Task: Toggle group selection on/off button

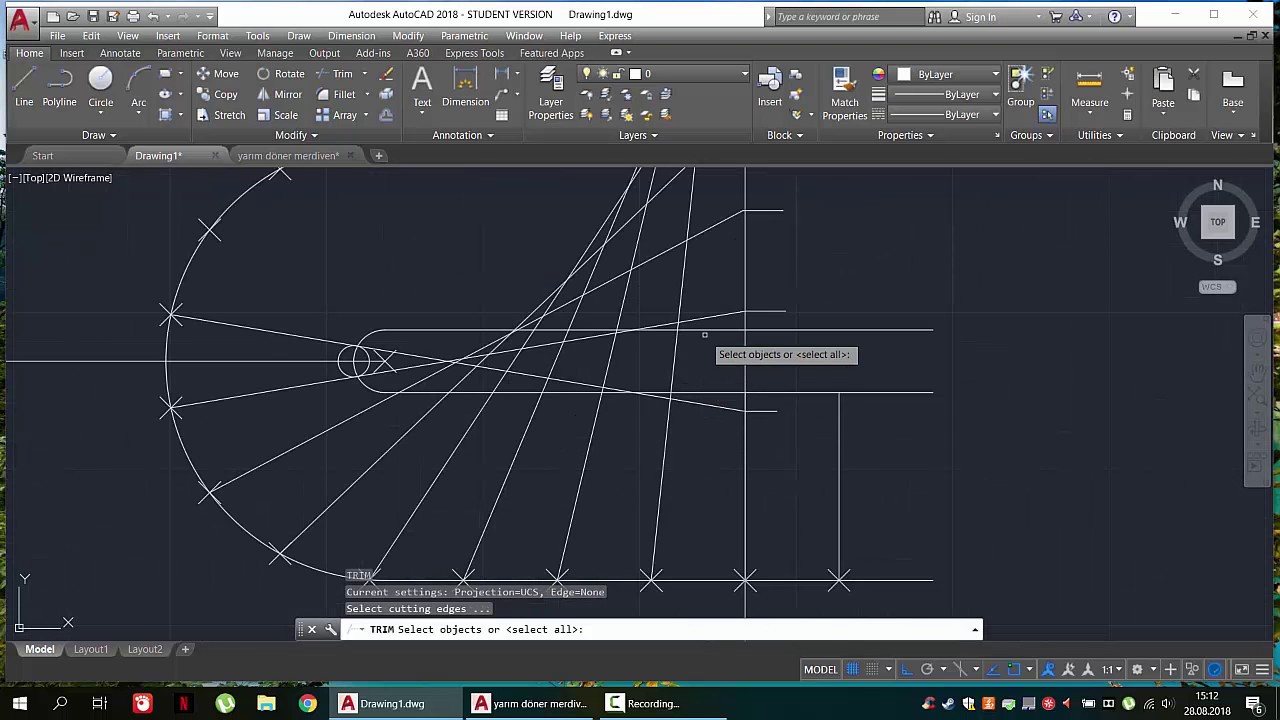Action: click(x=1047, y=115)
